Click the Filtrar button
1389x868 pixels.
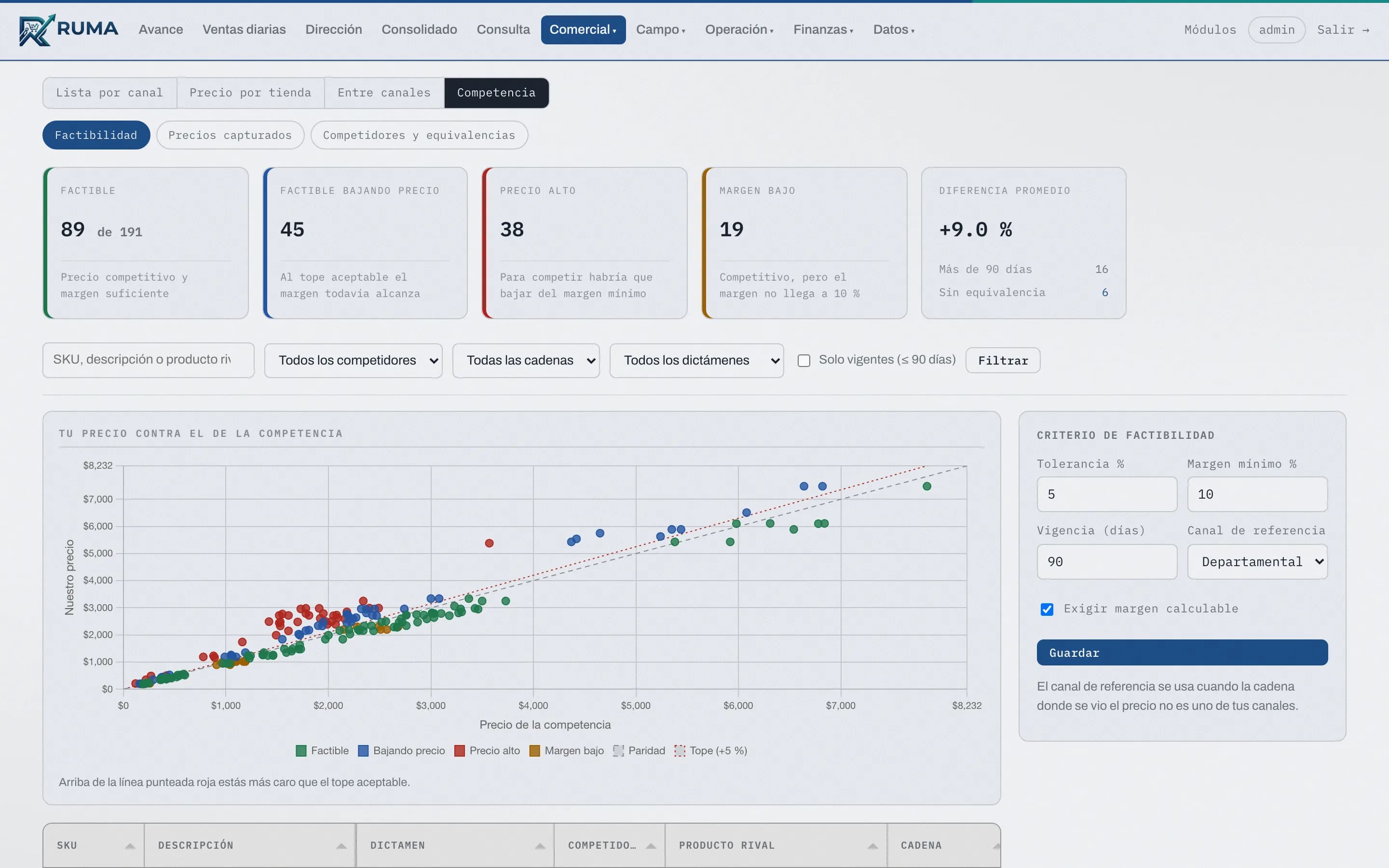(1003, 361)
